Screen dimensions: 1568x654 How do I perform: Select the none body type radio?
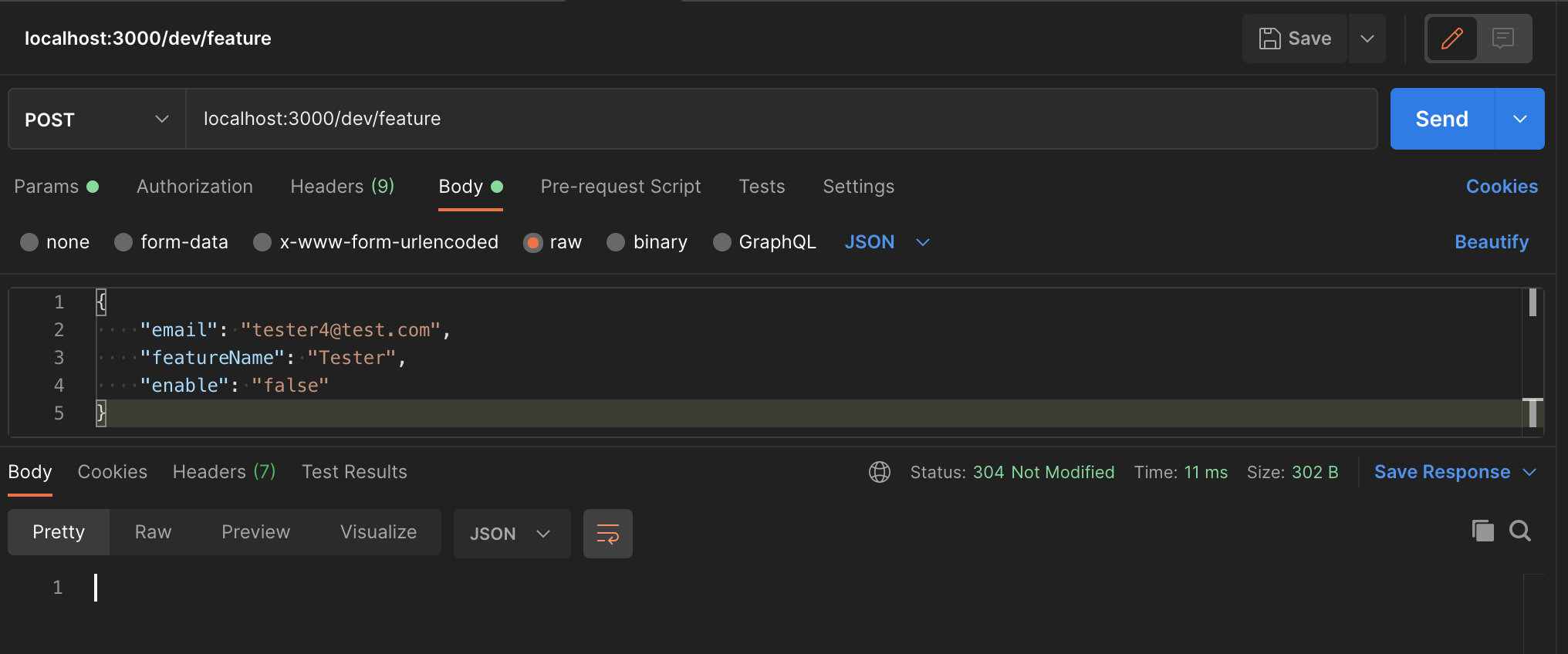point(29,242)
